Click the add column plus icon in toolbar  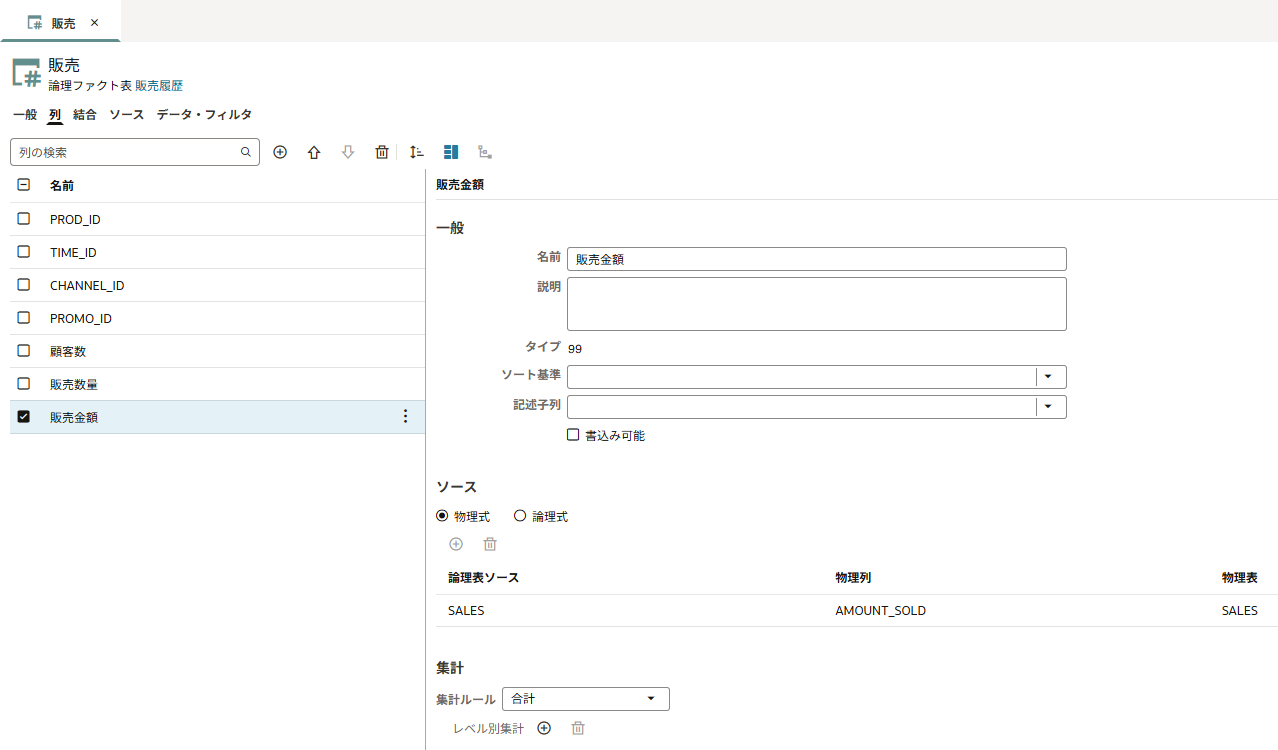pos(280,152)
